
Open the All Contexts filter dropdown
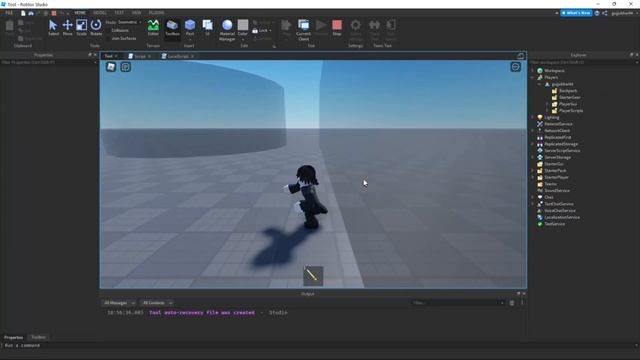157,303
